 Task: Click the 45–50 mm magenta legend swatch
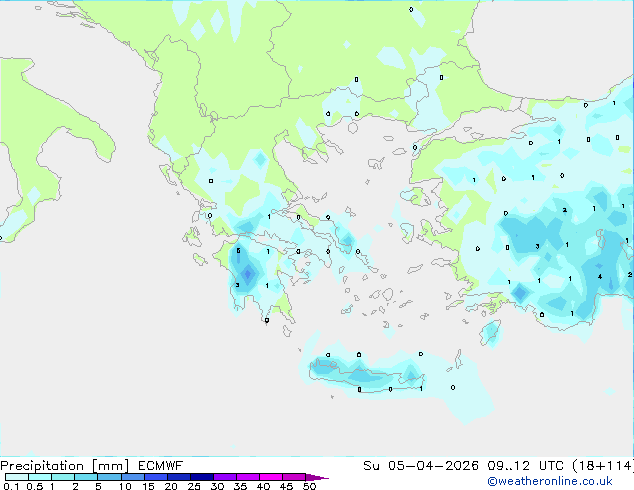point(294,477)
